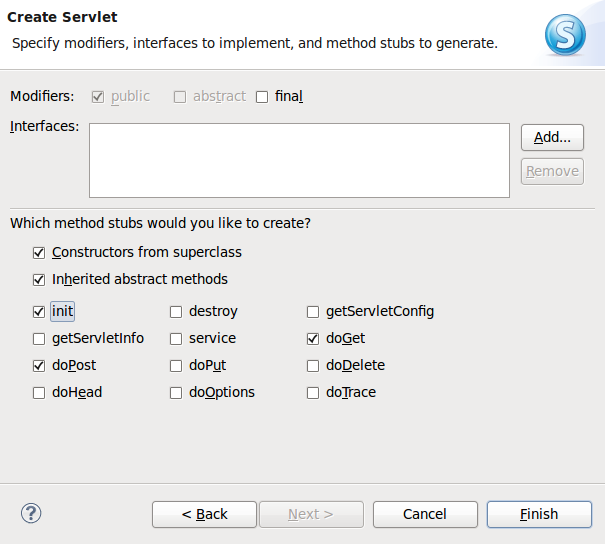Tick the doOptions checkbox

click(176, 393)
